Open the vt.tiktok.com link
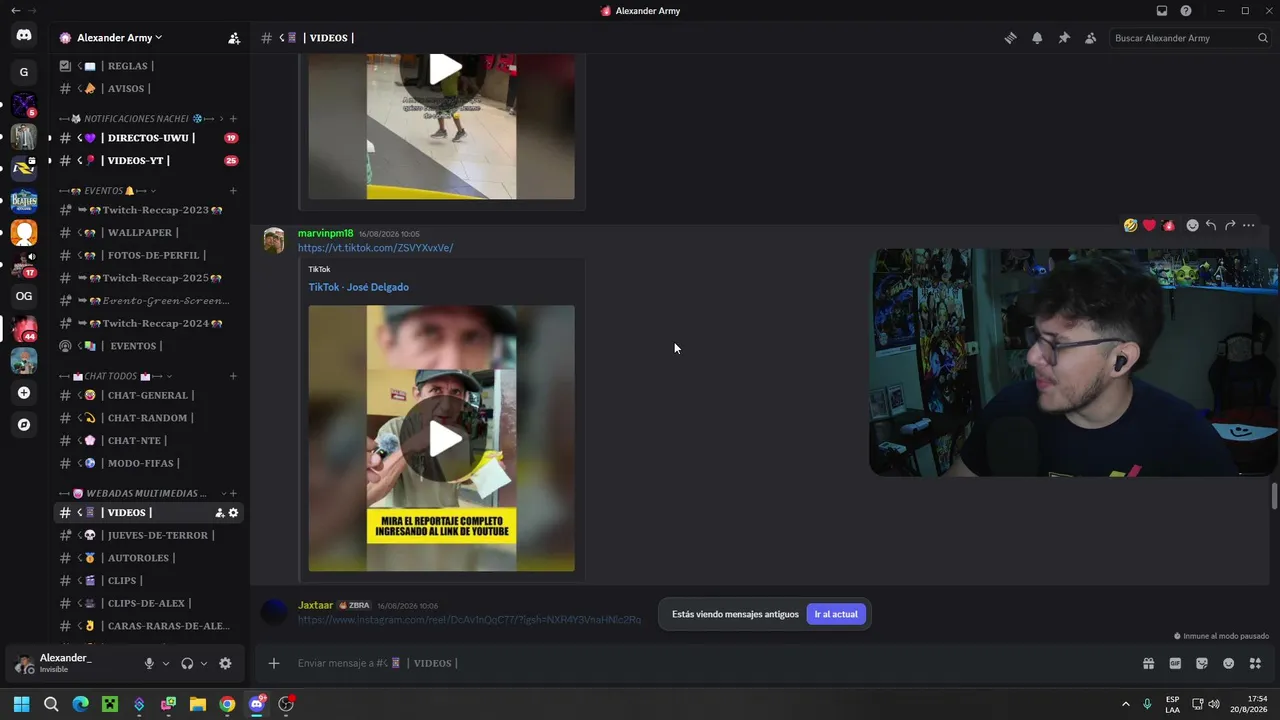The height and width of the screenshot is (720, 1280). click(375, 248)
